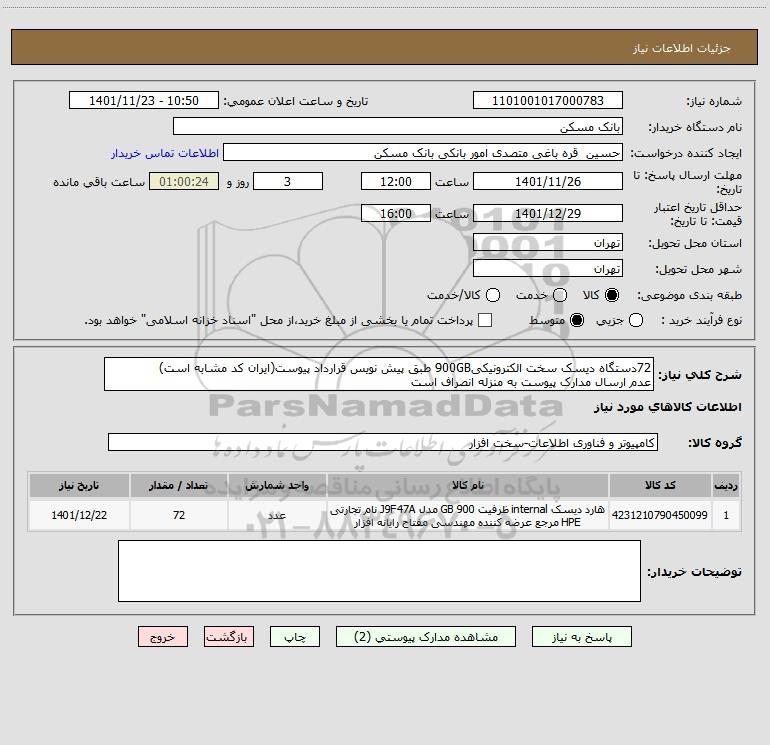Image resolution: width=770 pixels, height=745 pixels.
Task: Select the خدمت radio button
Action: click(560, 295)
